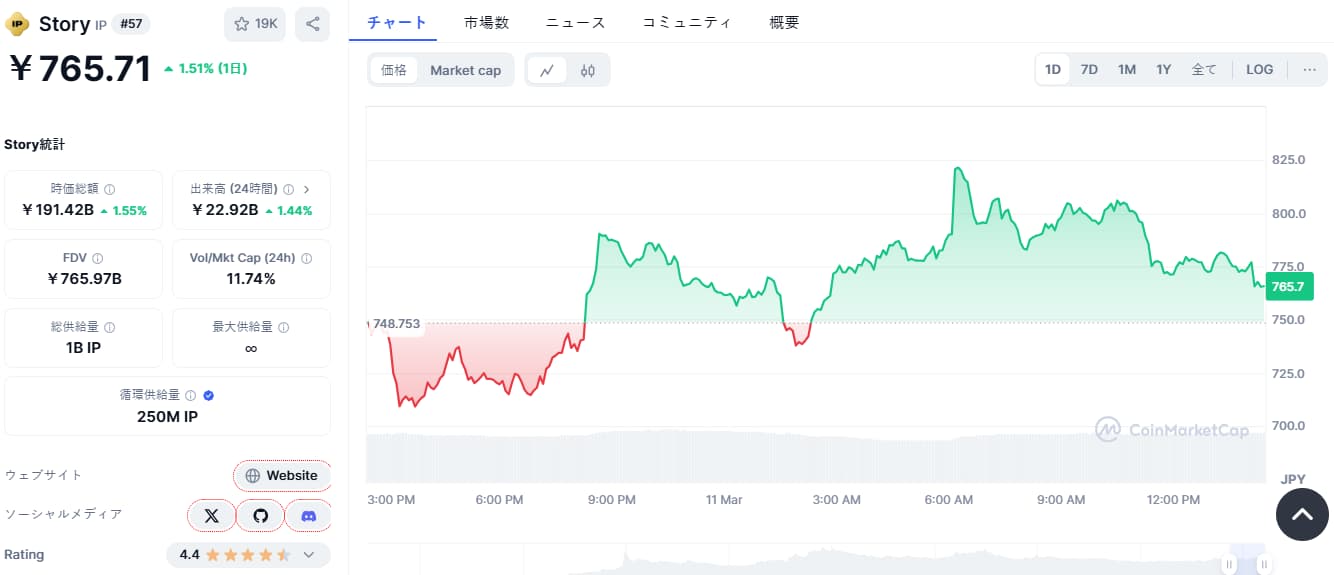Toggle chart to 価格 view
Screen dimensions: 1334x575
point(394,70)
